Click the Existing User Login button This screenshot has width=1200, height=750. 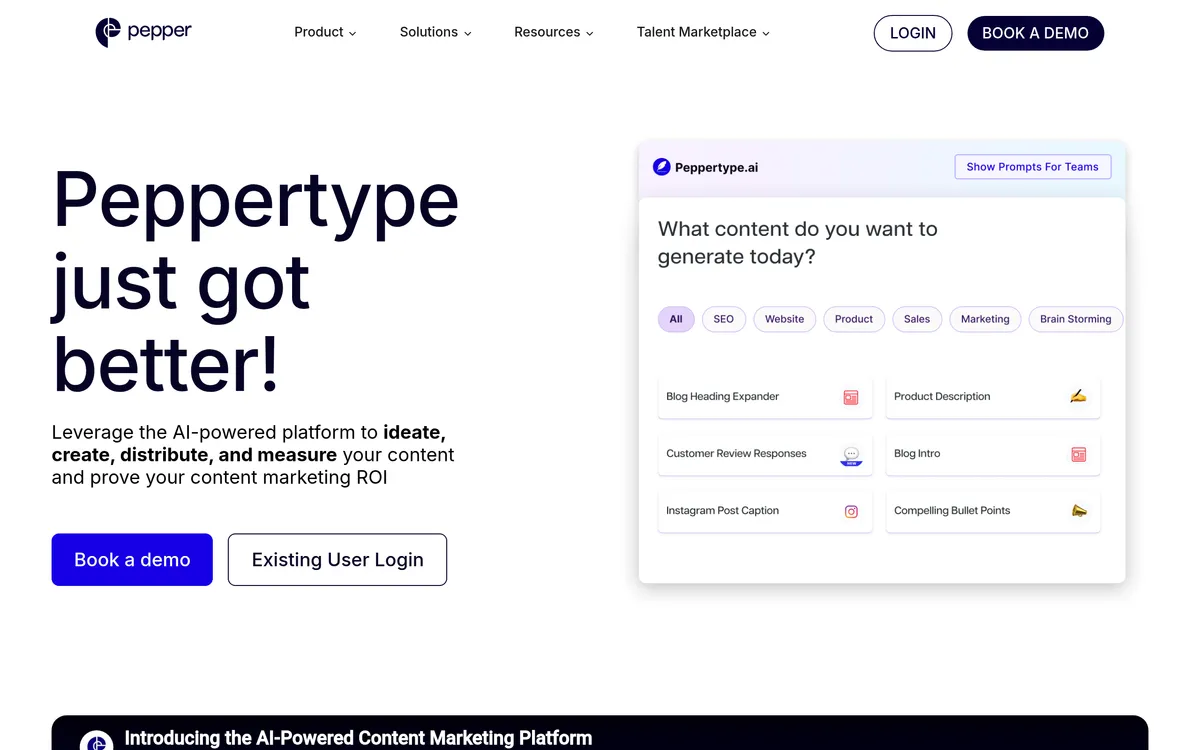tap(337, 559)
